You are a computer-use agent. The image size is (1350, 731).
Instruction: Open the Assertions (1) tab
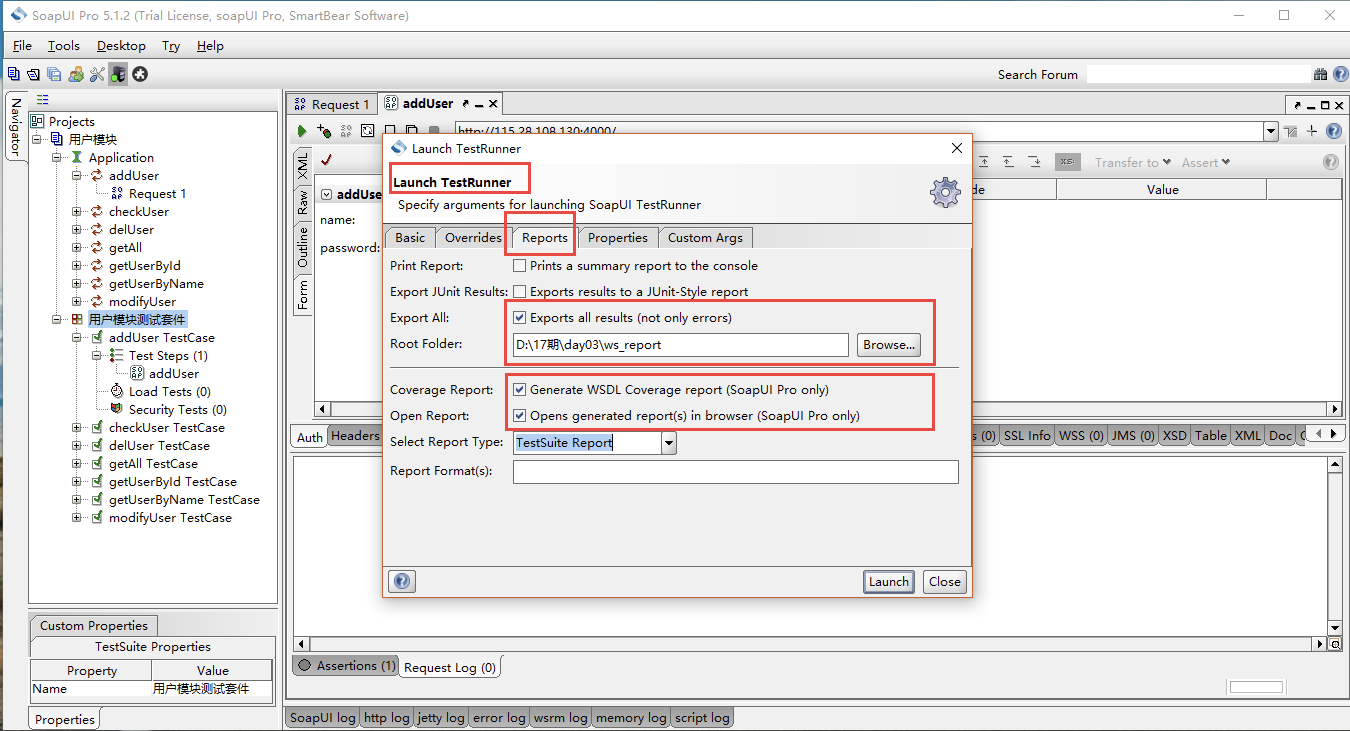(x=346, y=665)
